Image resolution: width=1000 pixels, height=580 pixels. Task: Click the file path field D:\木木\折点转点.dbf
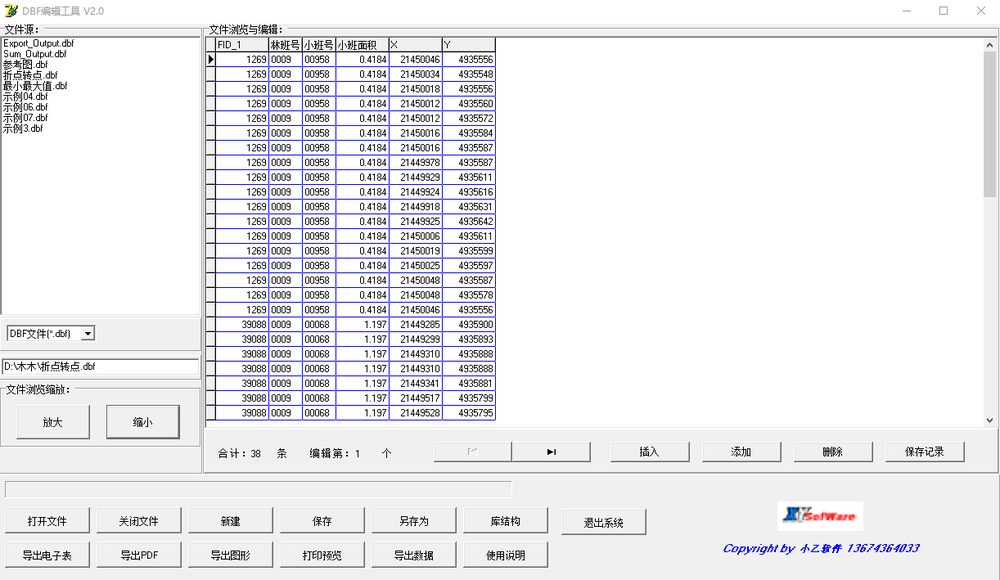[x=100, y=367]
